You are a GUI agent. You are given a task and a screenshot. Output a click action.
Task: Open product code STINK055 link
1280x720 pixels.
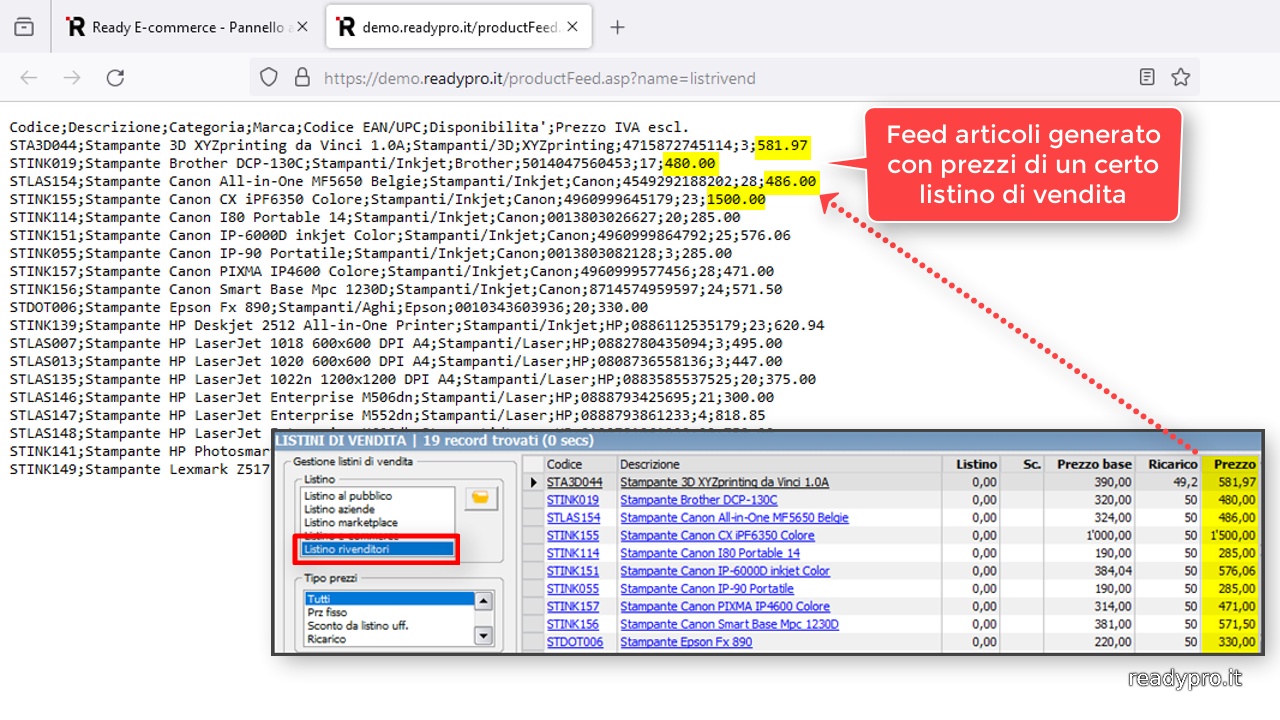pos(574,589)
